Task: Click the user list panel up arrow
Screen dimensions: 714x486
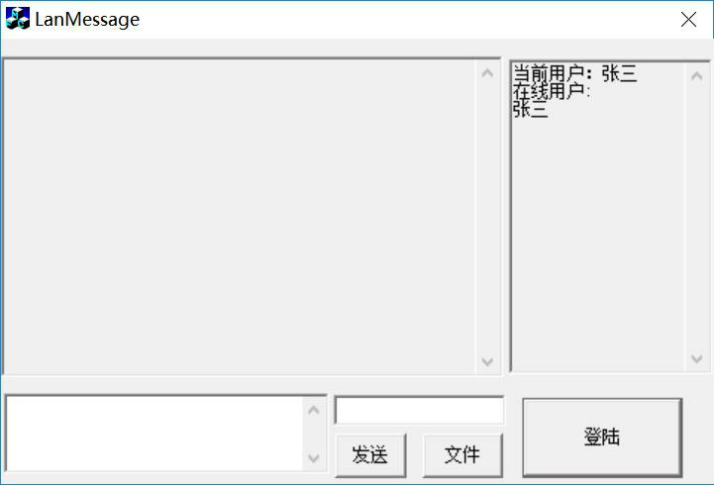Action: coord(697,76)
